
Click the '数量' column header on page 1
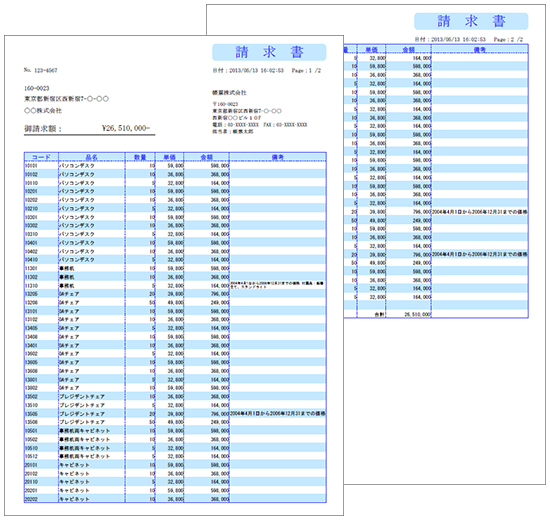[x=140, y=157]
